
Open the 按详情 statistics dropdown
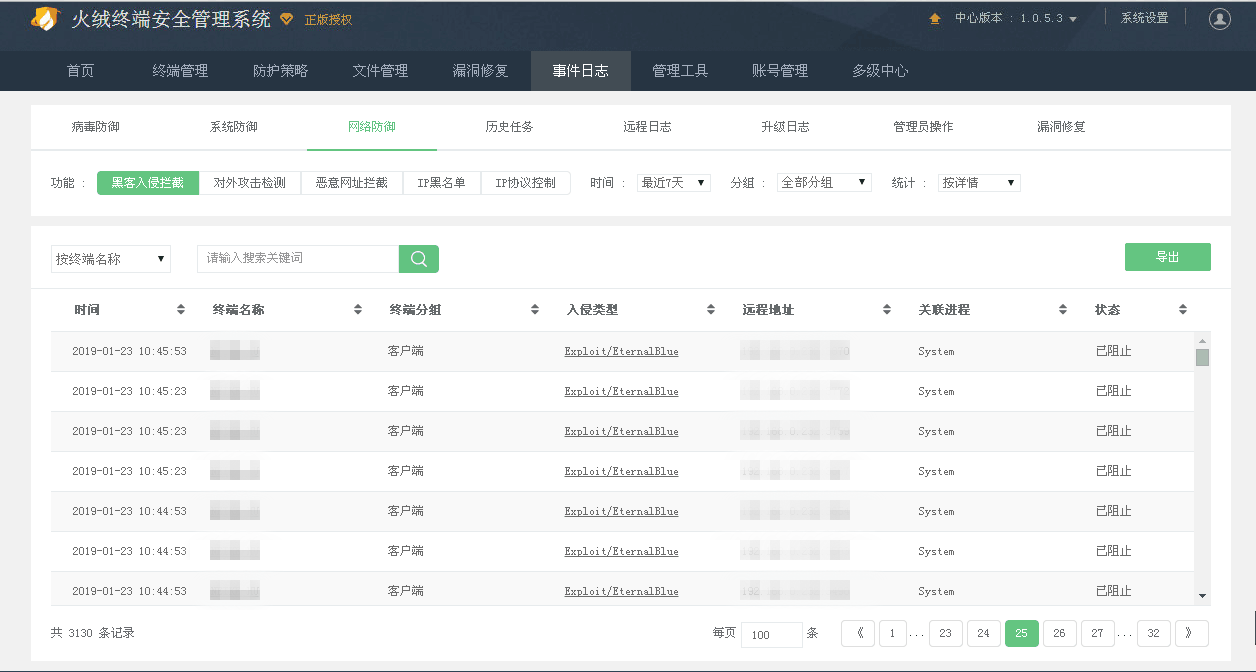coord(979,183)
